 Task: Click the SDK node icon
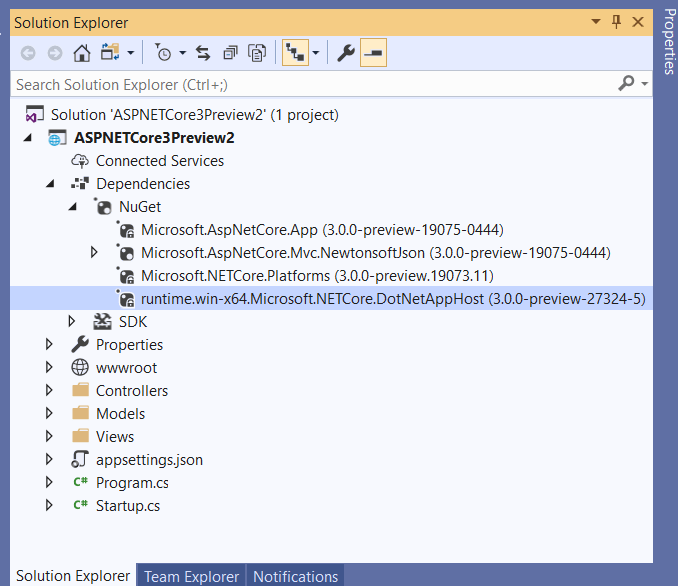(102, 321)
